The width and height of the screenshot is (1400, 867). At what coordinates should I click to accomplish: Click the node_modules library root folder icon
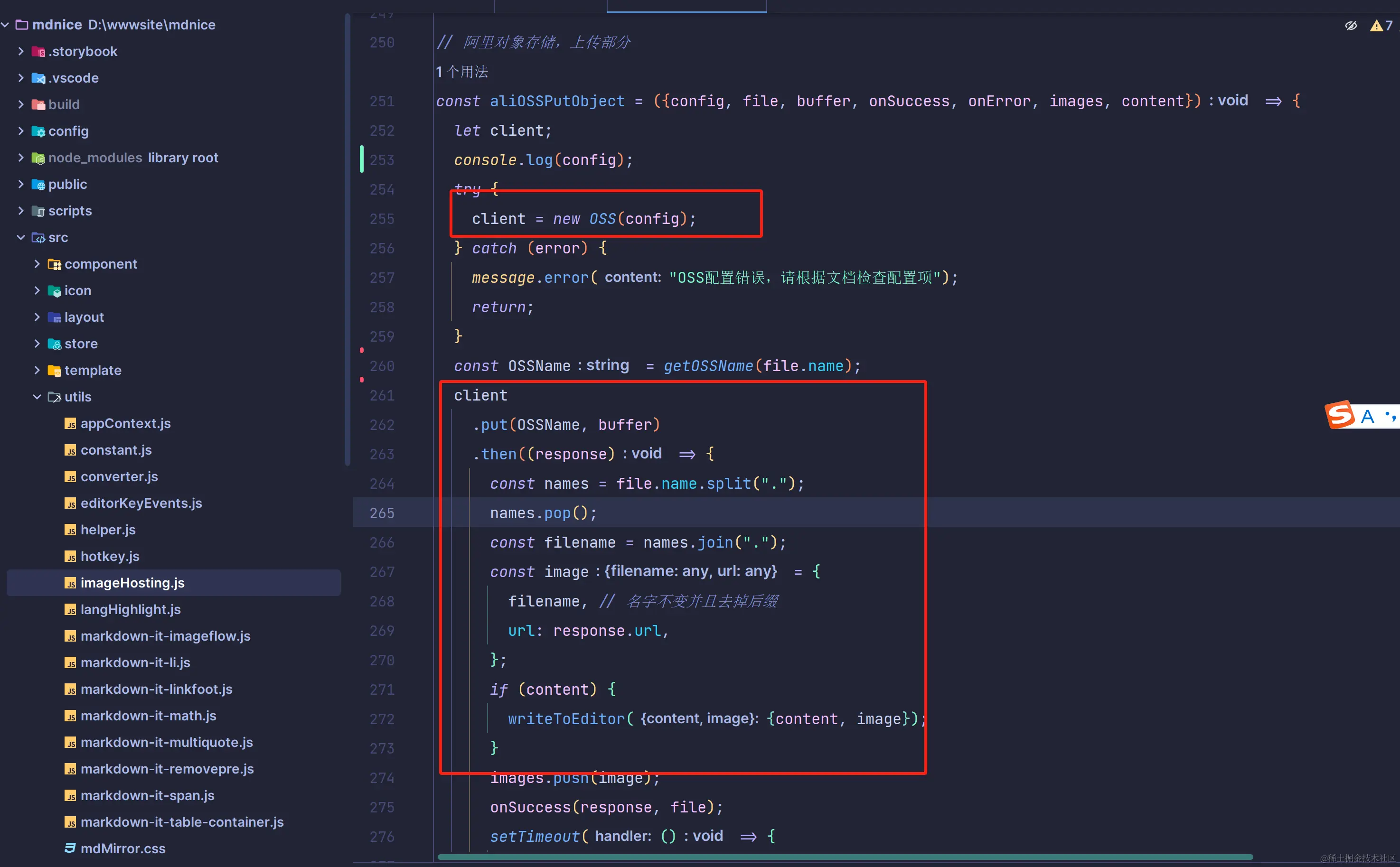pyautogui.click(x=38, y=158)
